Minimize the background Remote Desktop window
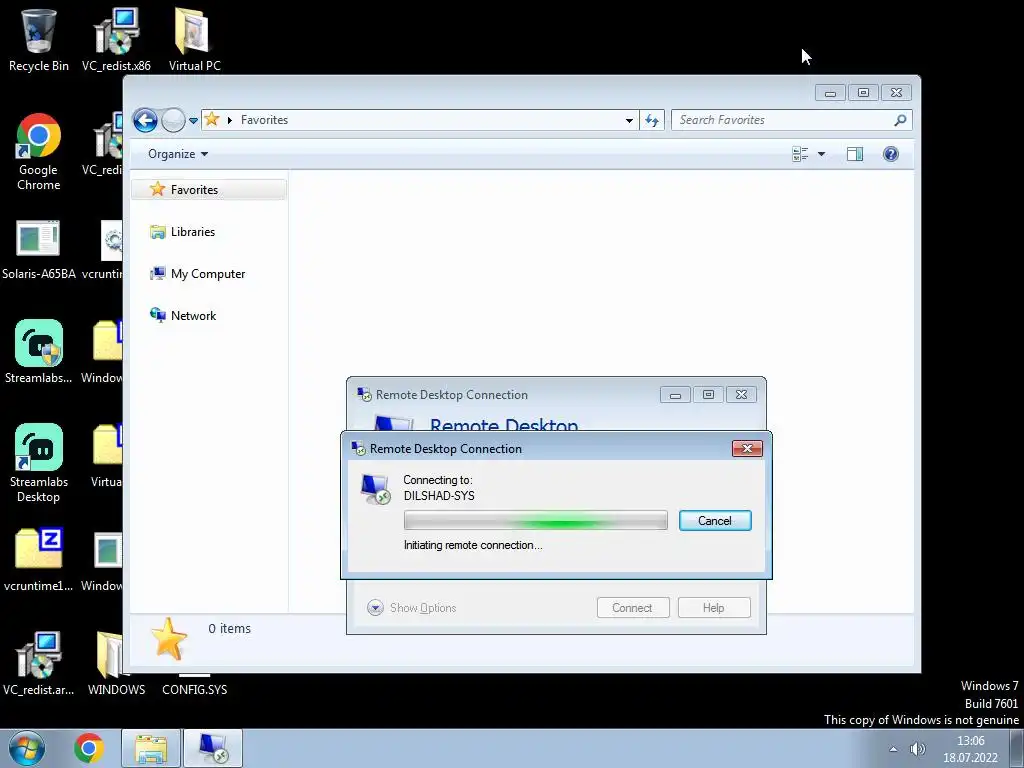 coord(675,395)
